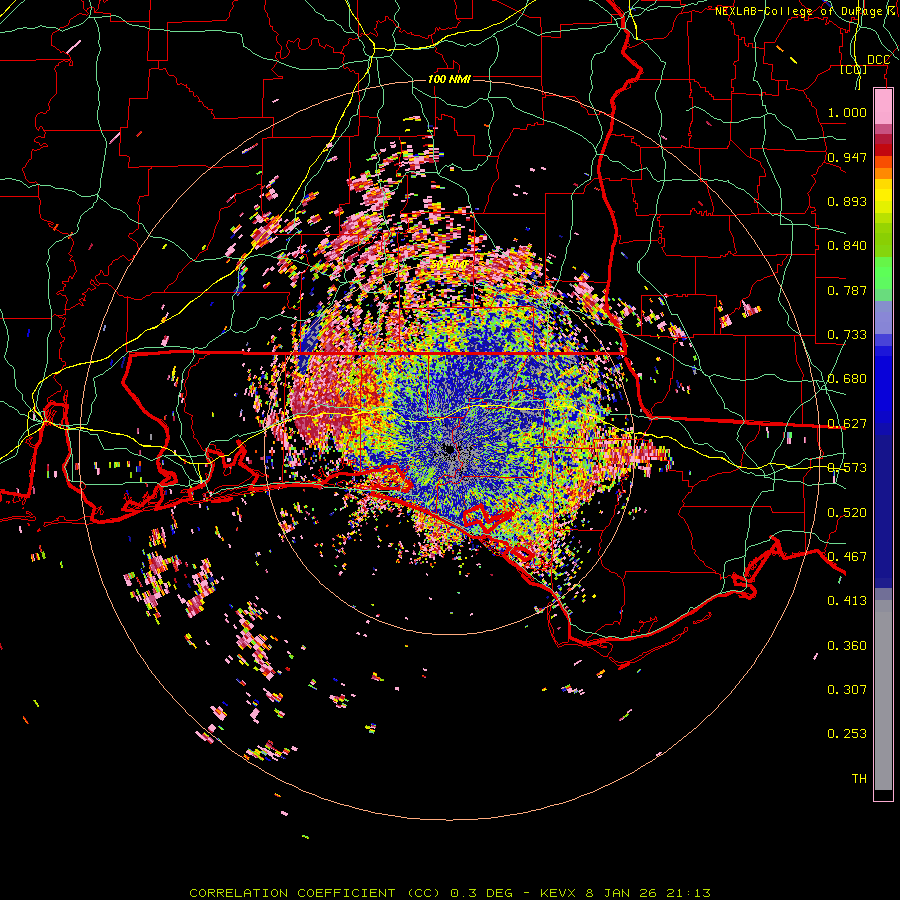Click the 0.680 color scale value
Viewport: 900px width, 900px height.
pyautogui.click(x=847, y=379)
